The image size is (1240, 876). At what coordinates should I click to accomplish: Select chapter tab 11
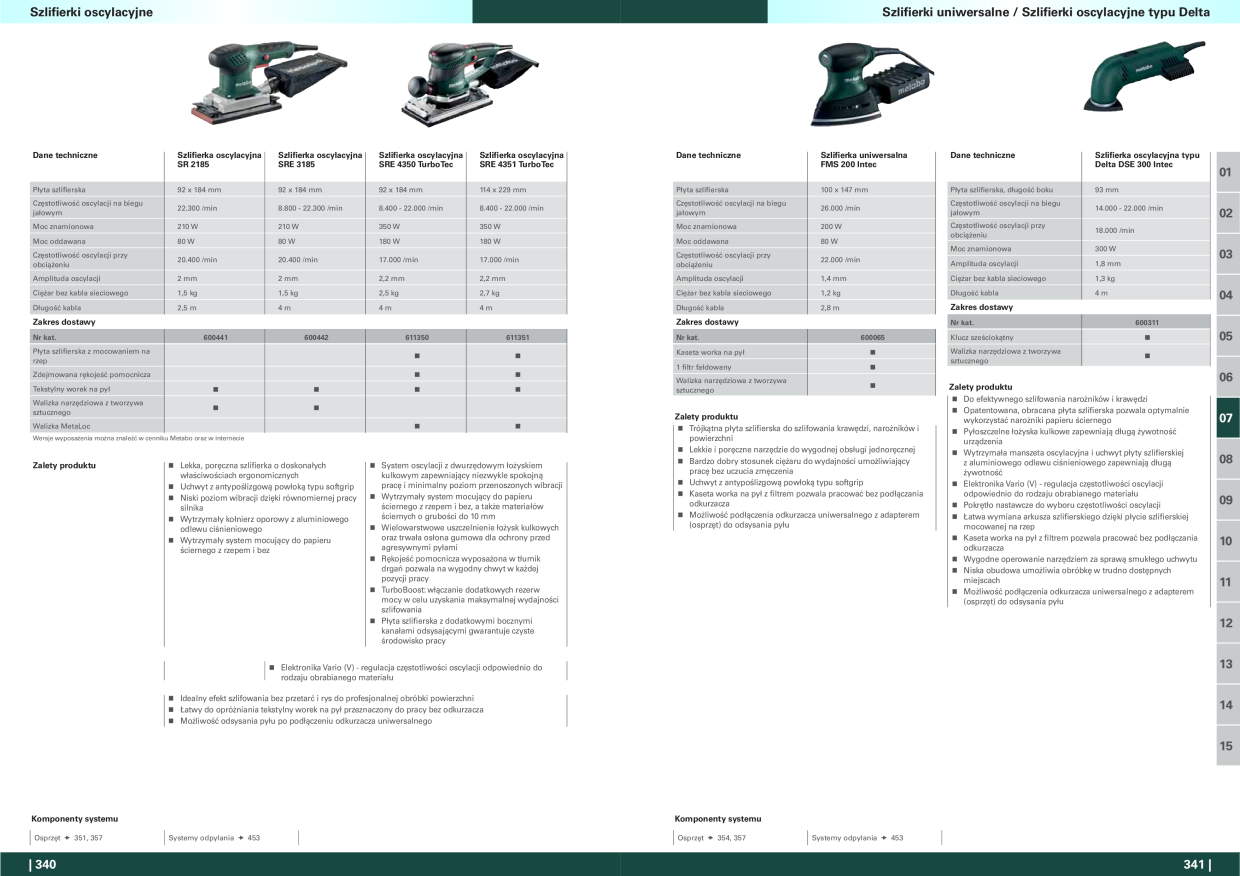click(x=1227, y=582)
